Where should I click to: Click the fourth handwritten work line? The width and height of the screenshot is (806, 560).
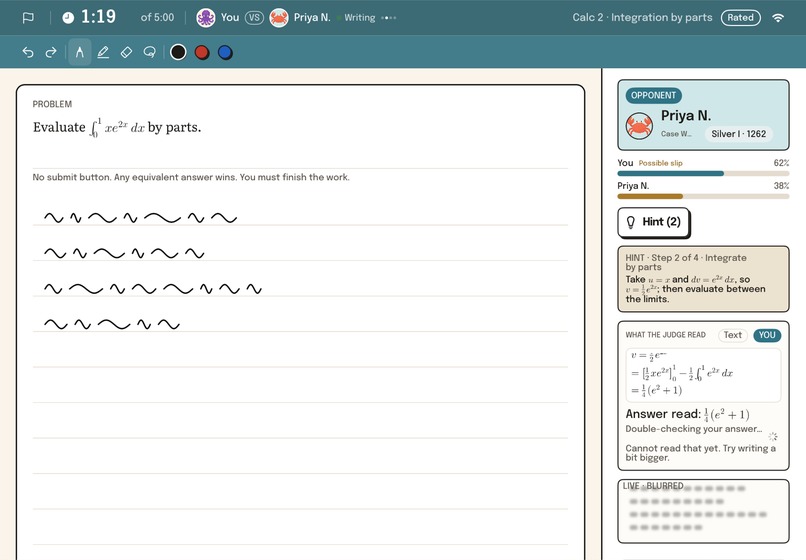[112, 324]
